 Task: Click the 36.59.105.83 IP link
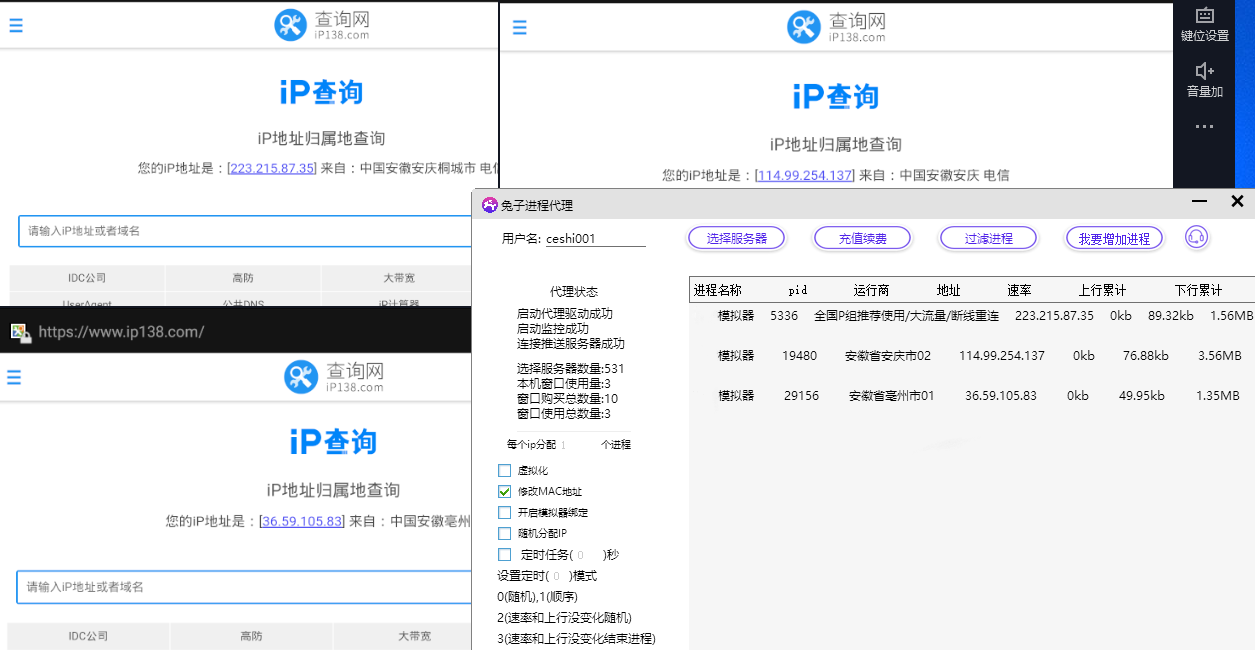point(302,521)
